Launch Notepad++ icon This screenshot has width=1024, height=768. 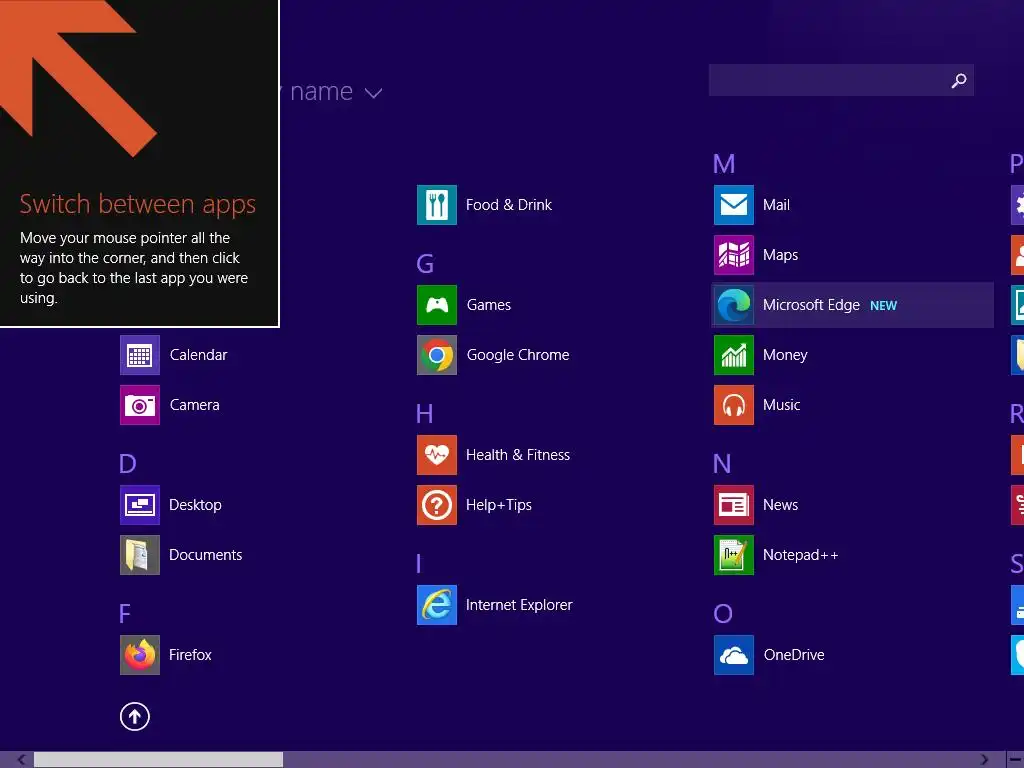[734, 555]
